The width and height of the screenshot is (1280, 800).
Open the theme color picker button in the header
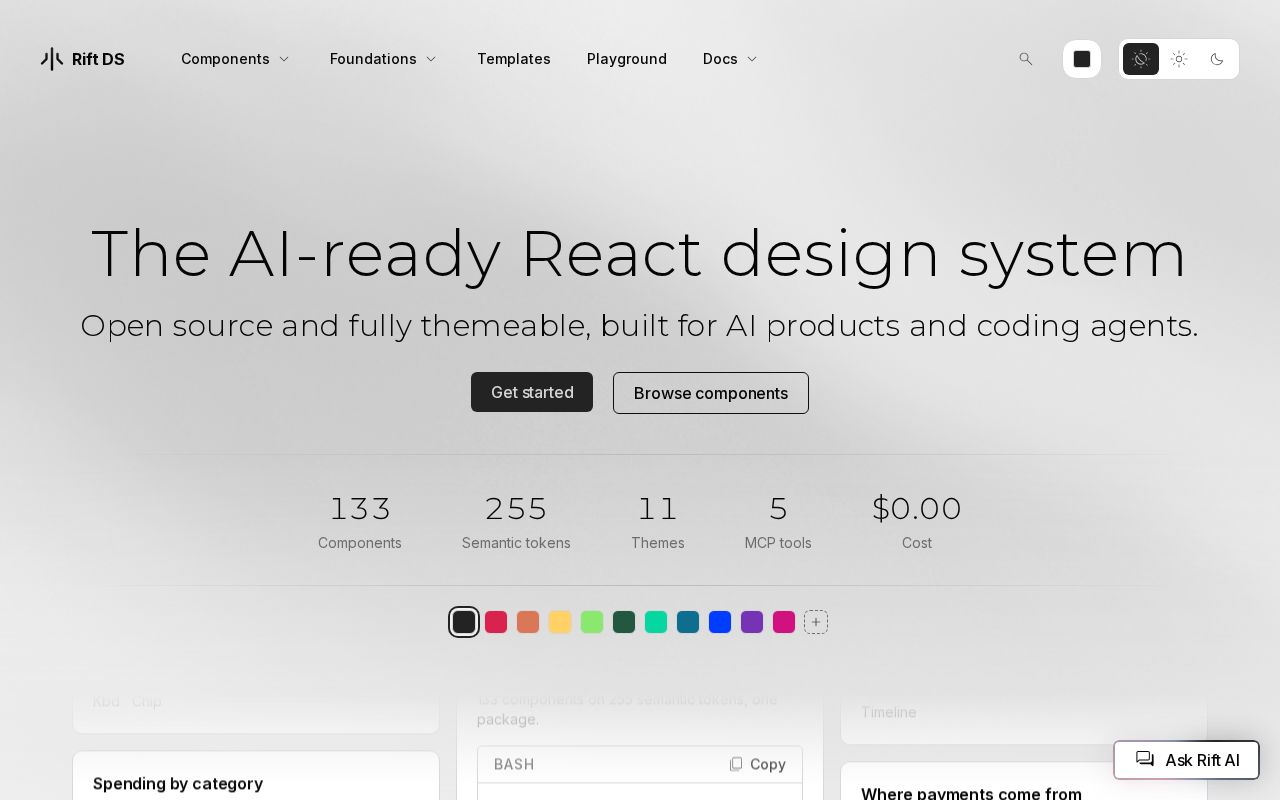(x=1082, y=59)
